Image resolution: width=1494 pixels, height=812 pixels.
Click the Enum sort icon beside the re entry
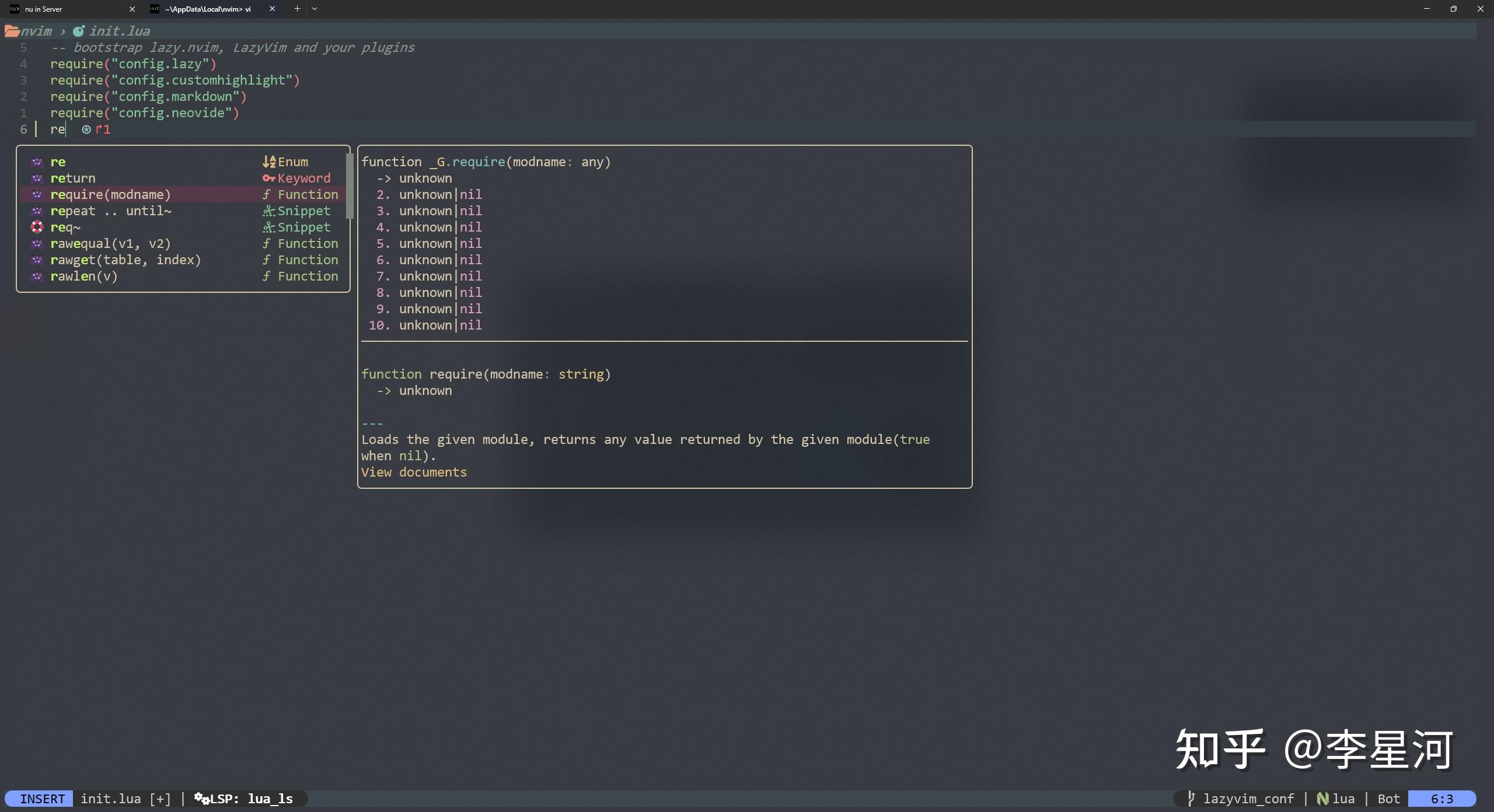click(x=270, y=162)
